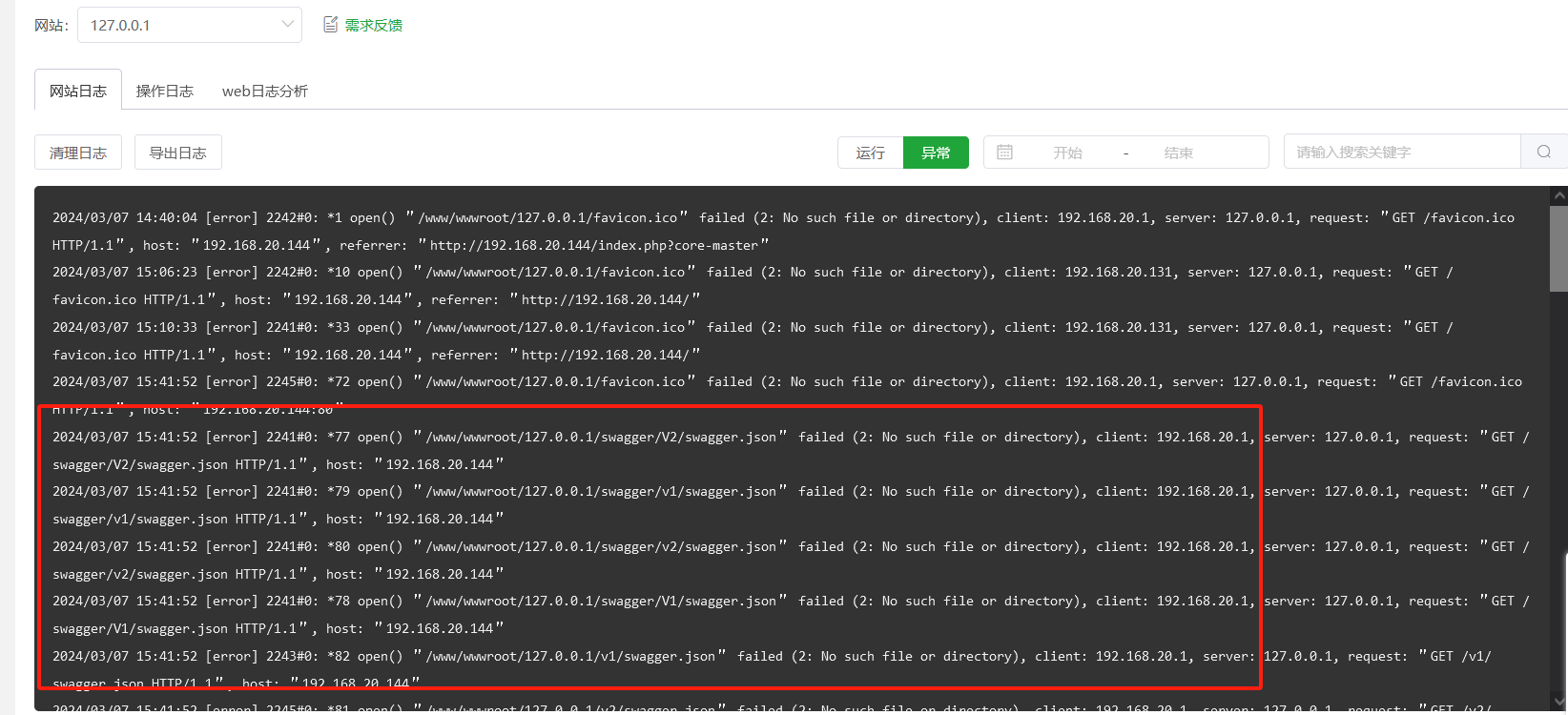
Task: Select the 异常 error log toggle
Action: [936, 153]
